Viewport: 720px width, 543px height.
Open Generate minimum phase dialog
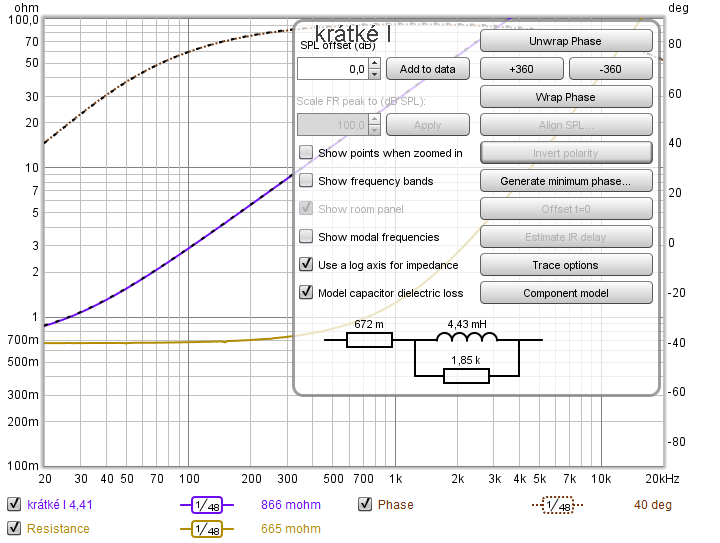(566, 181)
